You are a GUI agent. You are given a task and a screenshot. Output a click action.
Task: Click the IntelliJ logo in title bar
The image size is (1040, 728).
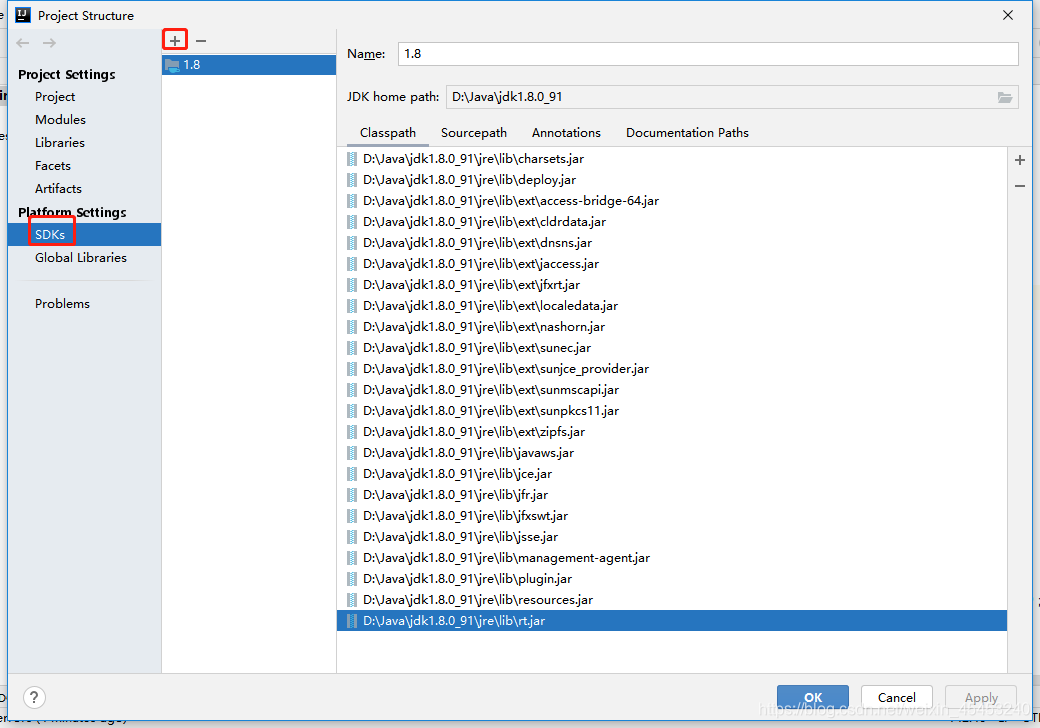coord(23,15)
